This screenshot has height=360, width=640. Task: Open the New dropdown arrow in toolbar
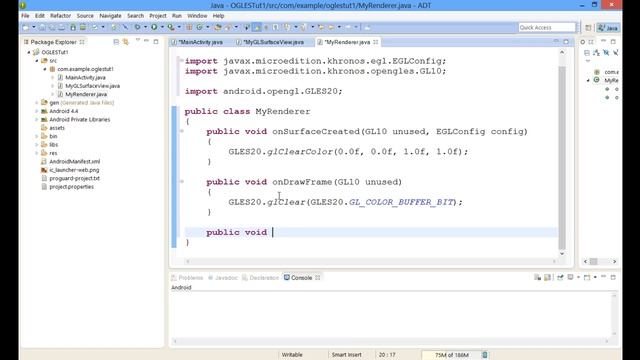tap(34, 27)
